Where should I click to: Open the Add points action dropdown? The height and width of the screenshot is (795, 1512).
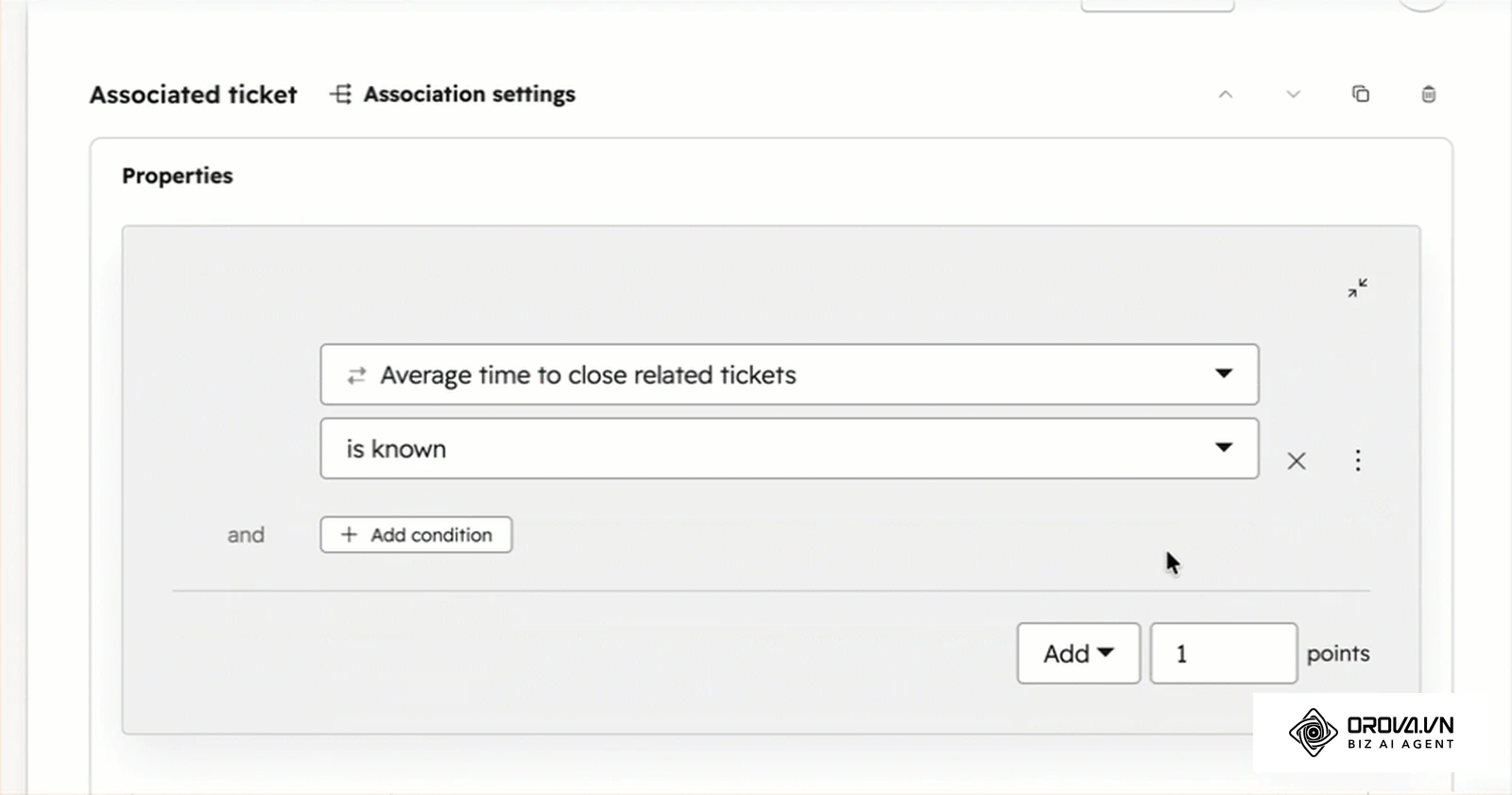(1078, 653)
